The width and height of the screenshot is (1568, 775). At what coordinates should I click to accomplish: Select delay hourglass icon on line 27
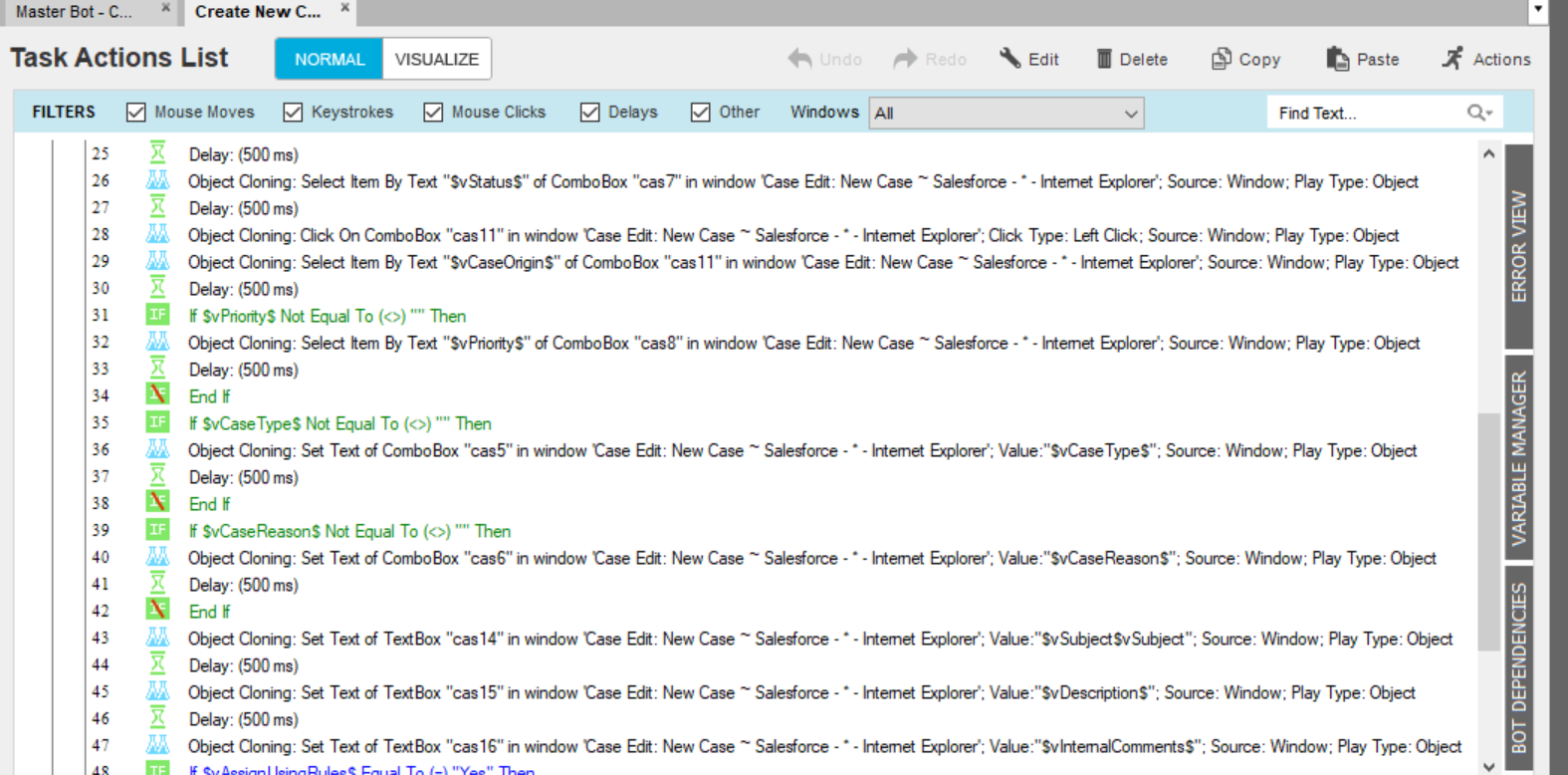157,207
